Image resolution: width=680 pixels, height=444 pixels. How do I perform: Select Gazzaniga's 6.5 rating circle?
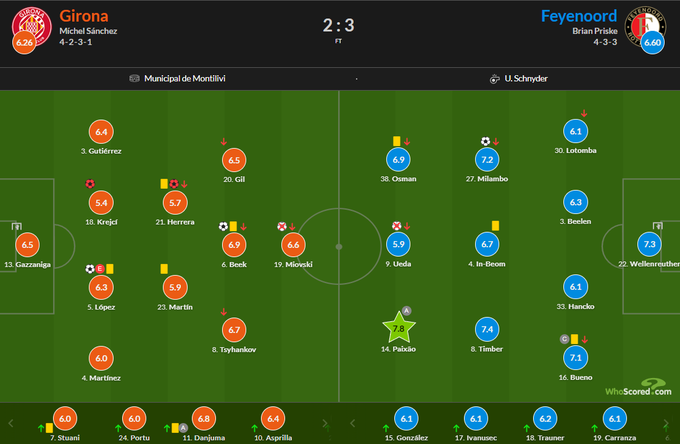pos(28,245)
